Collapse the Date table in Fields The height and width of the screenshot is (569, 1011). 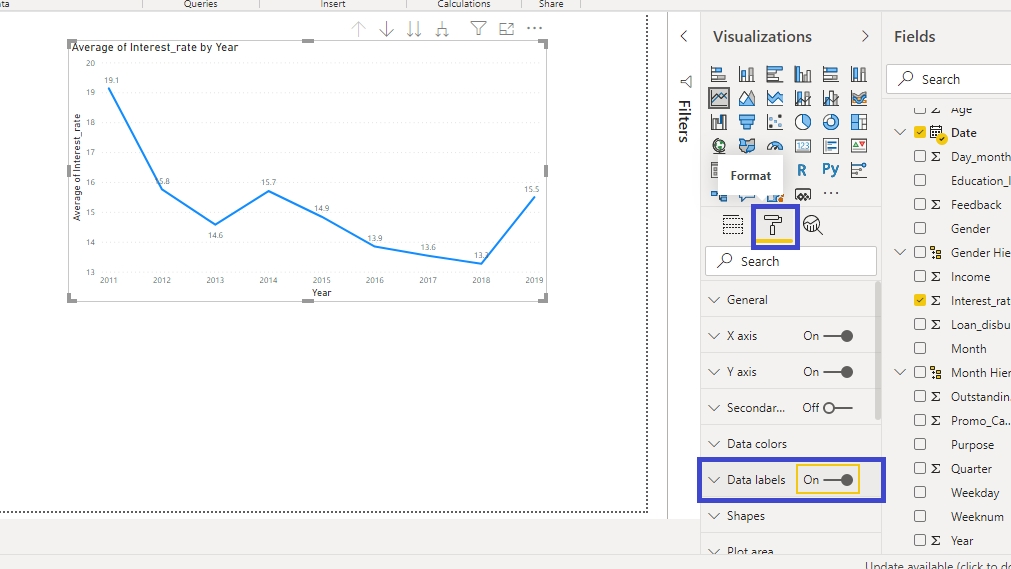[901, 132]
